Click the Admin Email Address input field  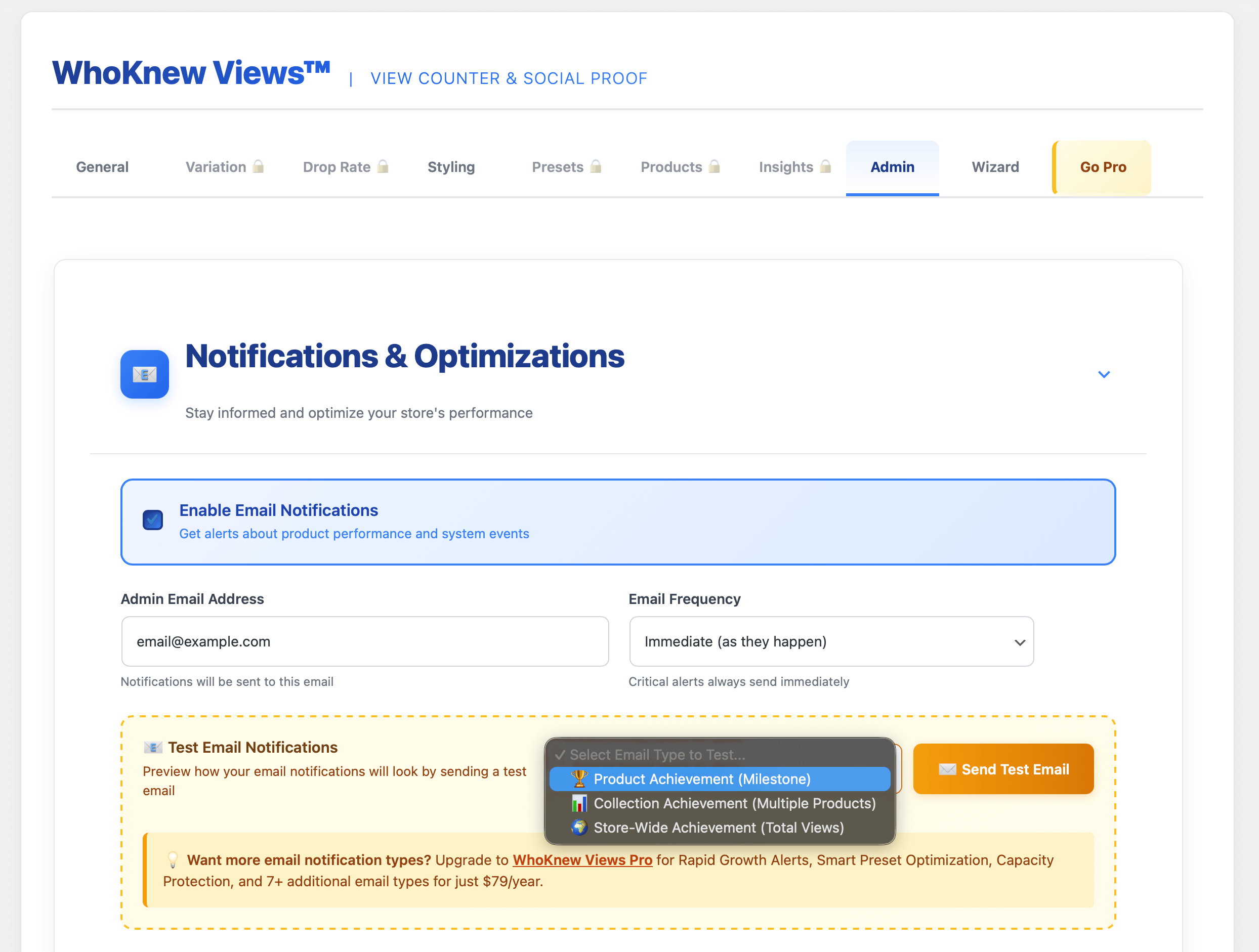pyautogui.click(x=364, y=641)
